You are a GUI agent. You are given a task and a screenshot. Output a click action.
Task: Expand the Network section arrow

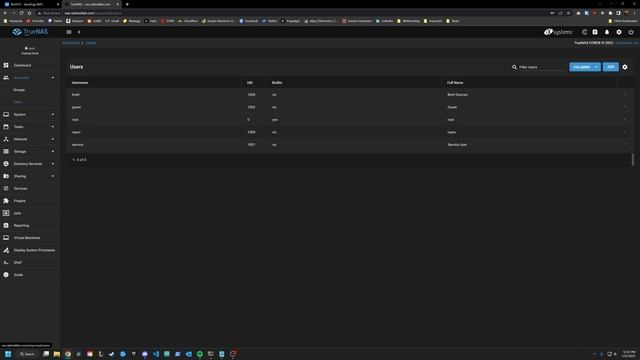pos(53,139)
